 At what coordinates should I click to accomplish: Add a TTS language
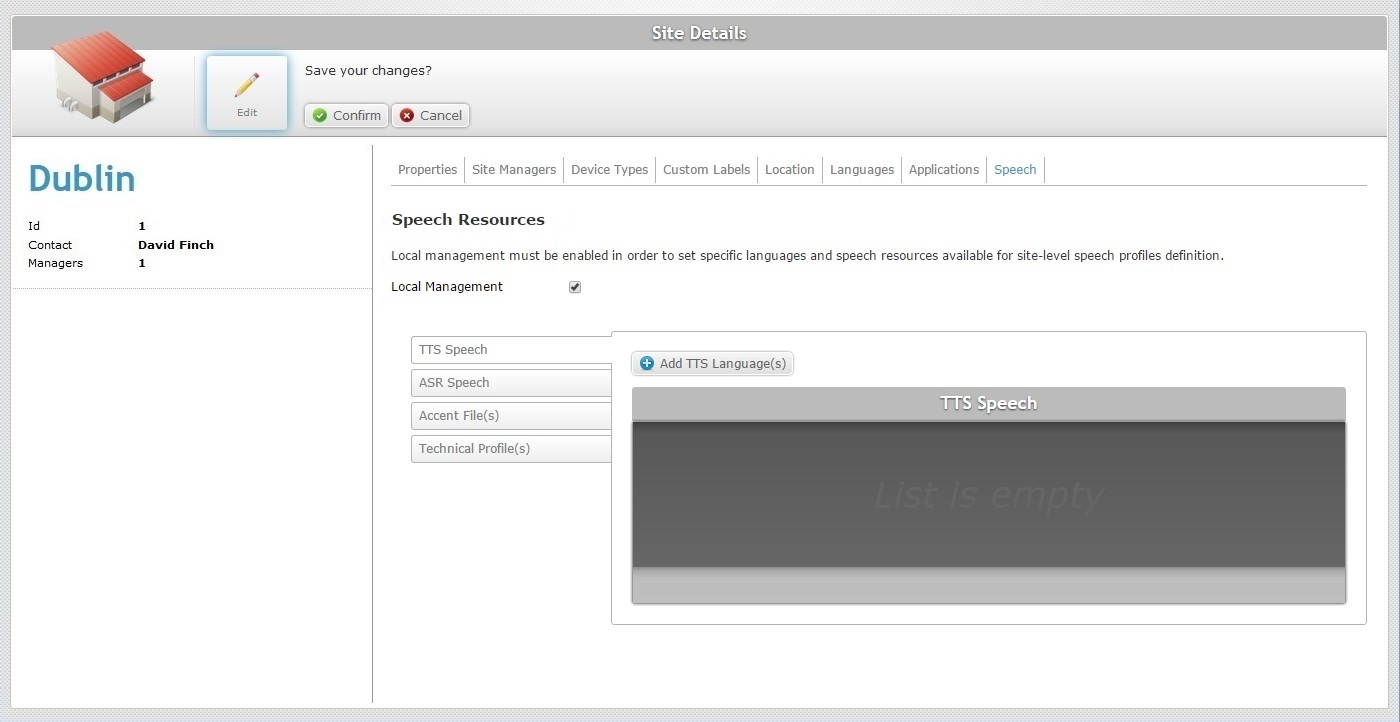tap(712, 363)
